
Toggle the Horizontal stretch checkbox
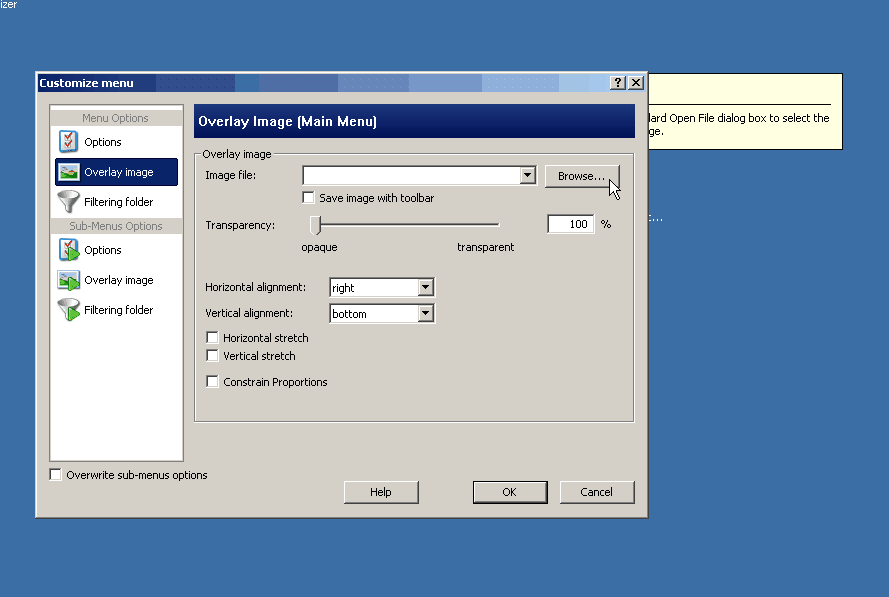(x=212, y=338)
